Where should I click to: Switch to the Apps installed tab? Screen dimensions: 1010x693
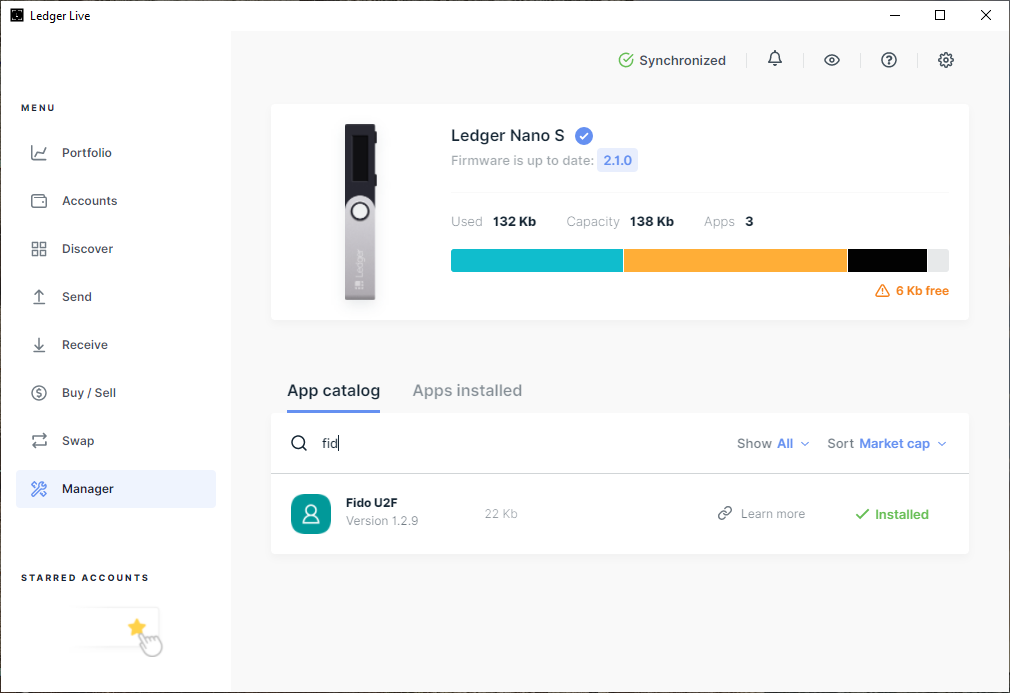tap(467, 391)
